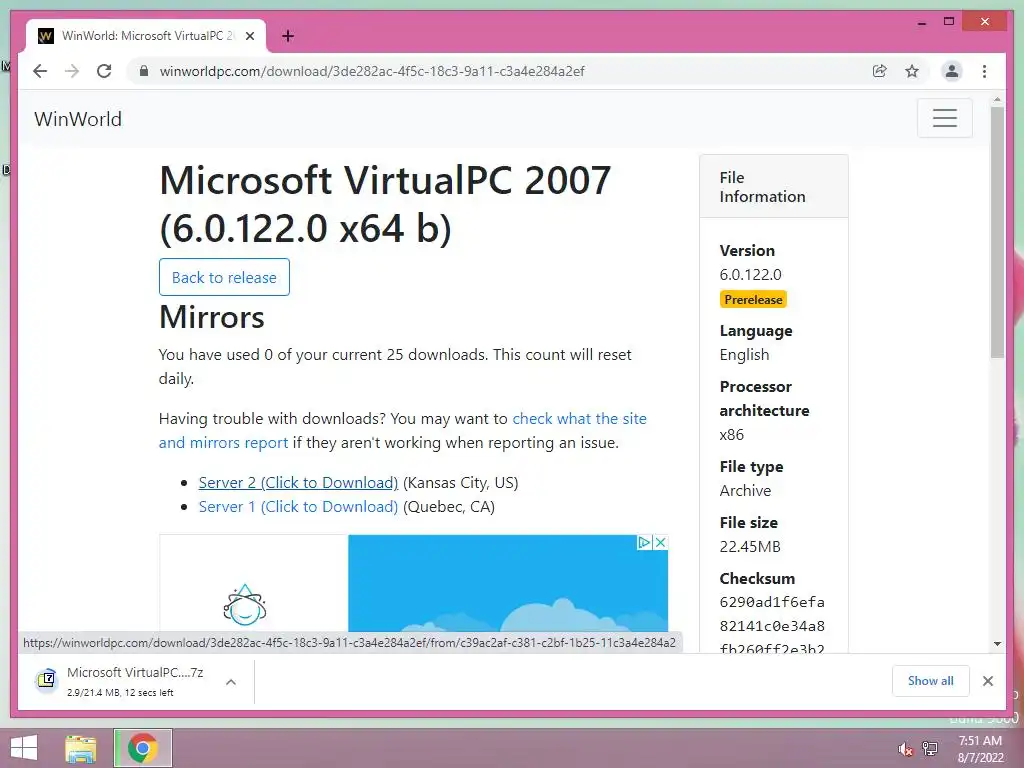The height and width of the screenshot is (768, 1024).
Task: Expand download item options chevron
Action: click(231, 682)
